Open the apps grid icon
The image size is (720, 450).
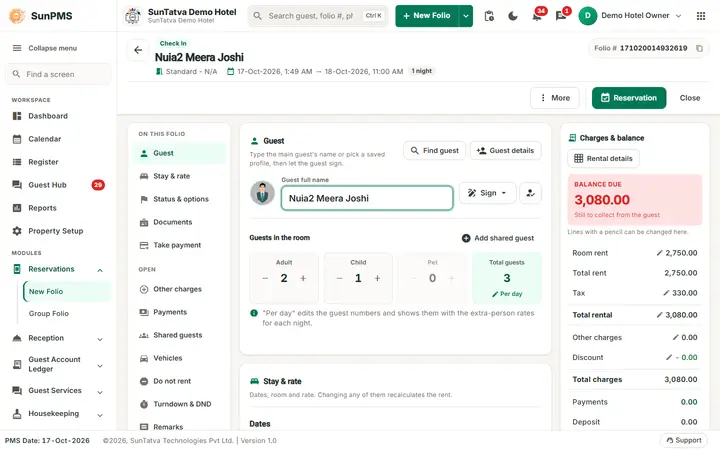pyautogui.click(x=701, y=16)
